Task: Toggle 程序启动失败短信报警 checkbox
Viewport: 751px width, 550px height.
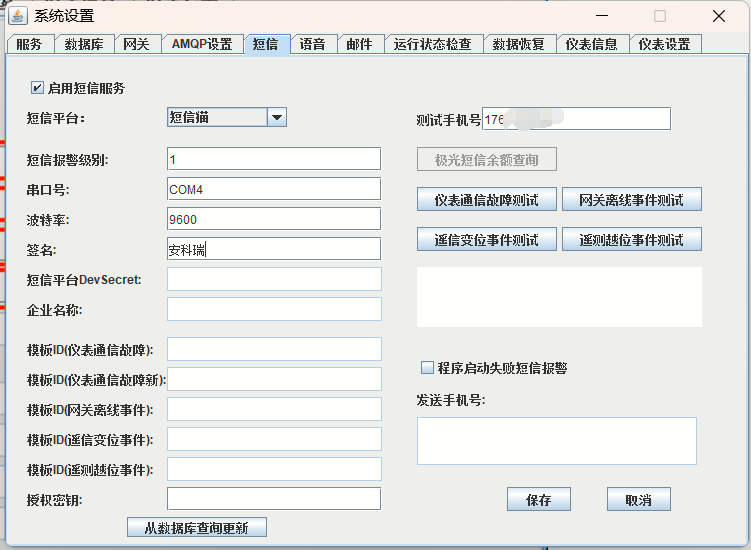Action: tap(427, 368)
